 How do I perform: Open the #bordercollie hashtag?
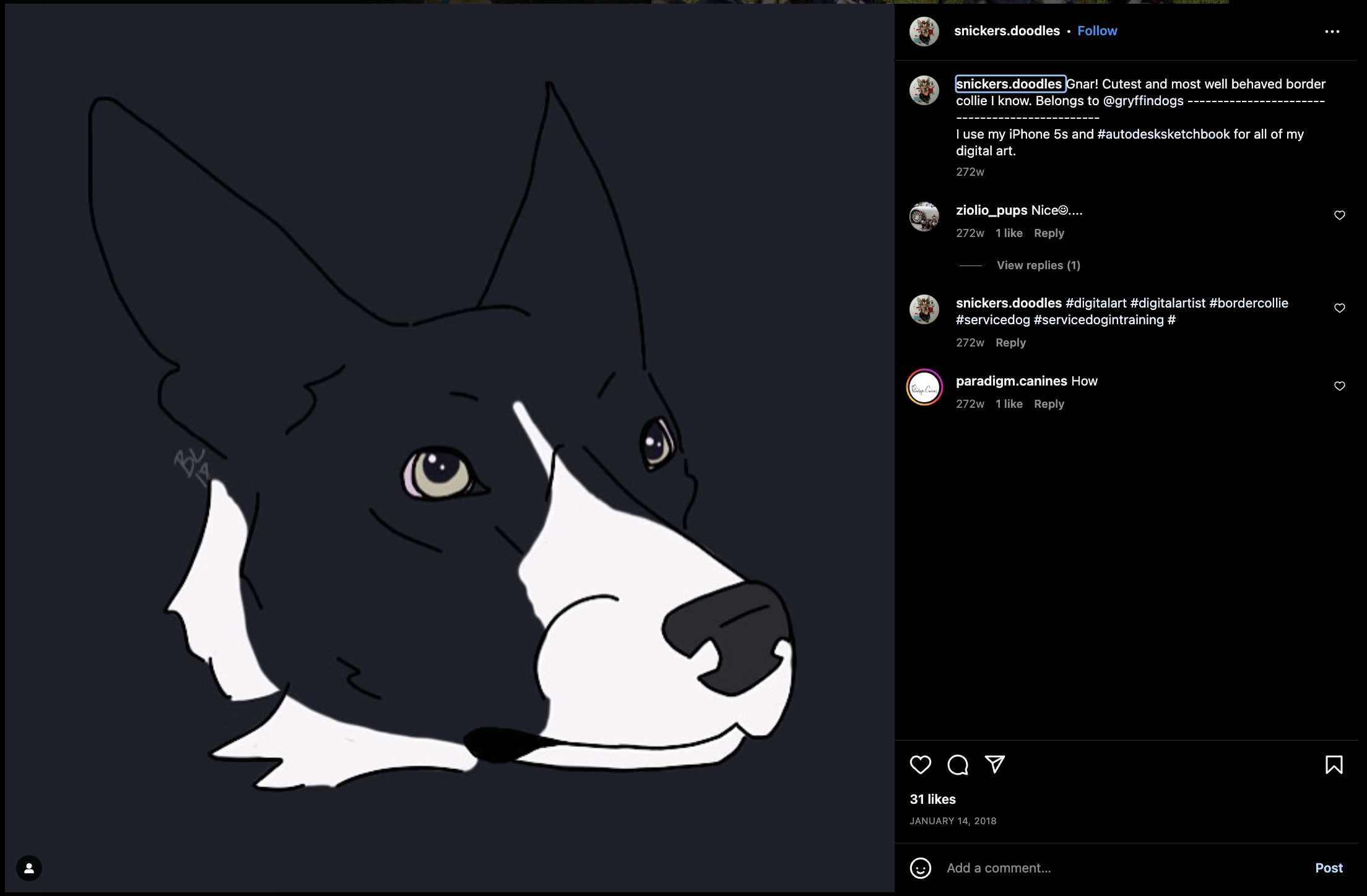tap(1249, 303)
